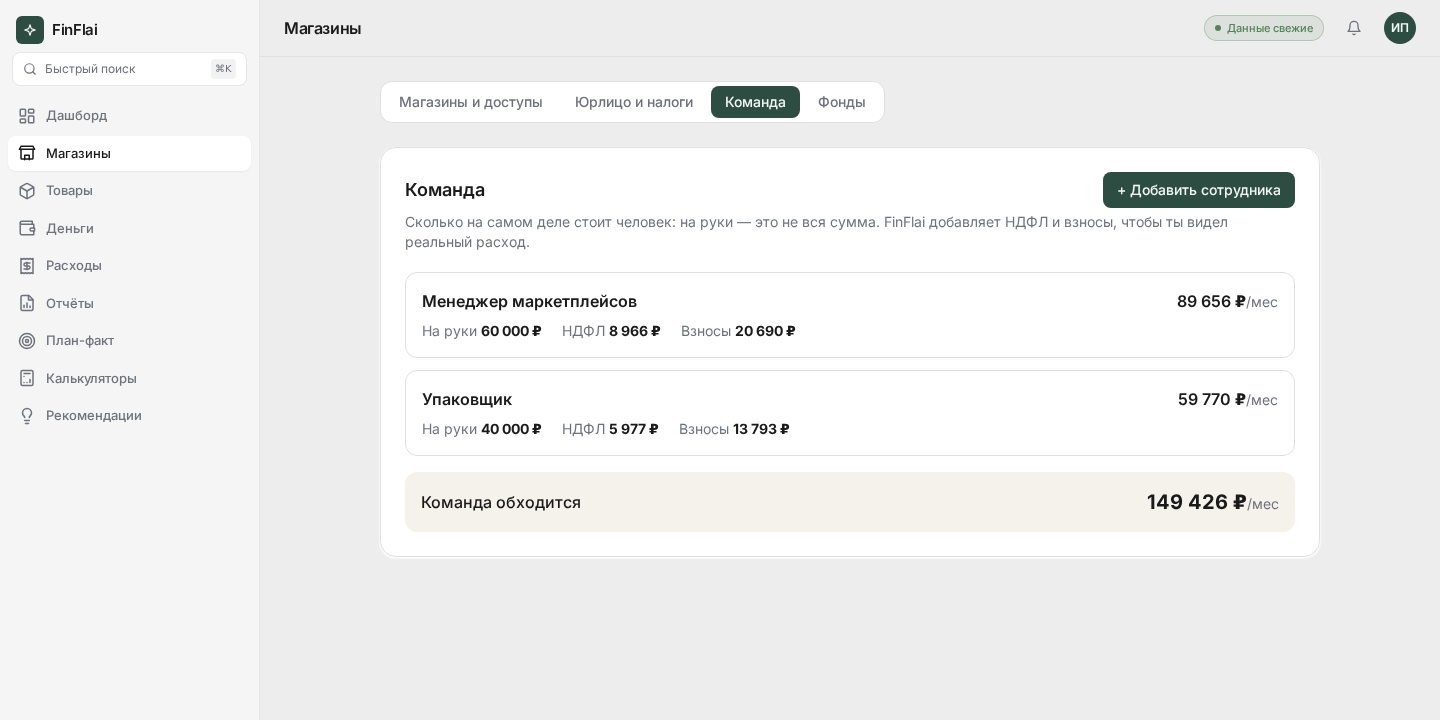1440x720 pixels.
Task: Click the Дашборд grid icon
Action: tap(27, 116)
